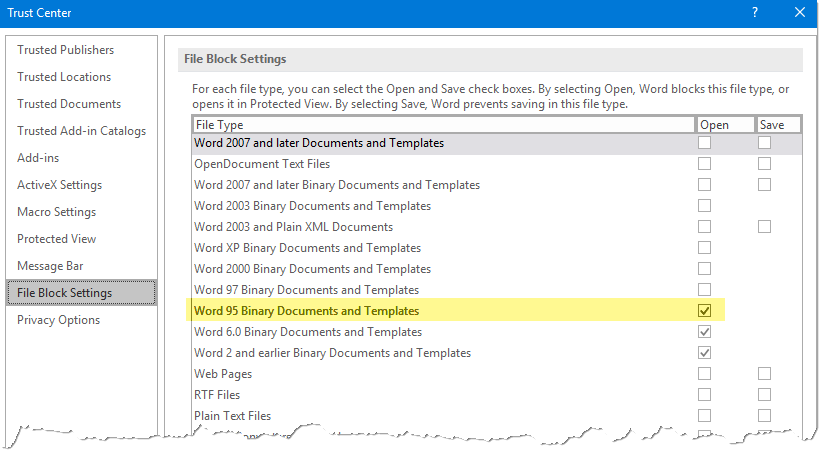Check Open for Word 2000 Binary Documents
Viewport: 821px width, 467px height.
(x=704, y=269)
